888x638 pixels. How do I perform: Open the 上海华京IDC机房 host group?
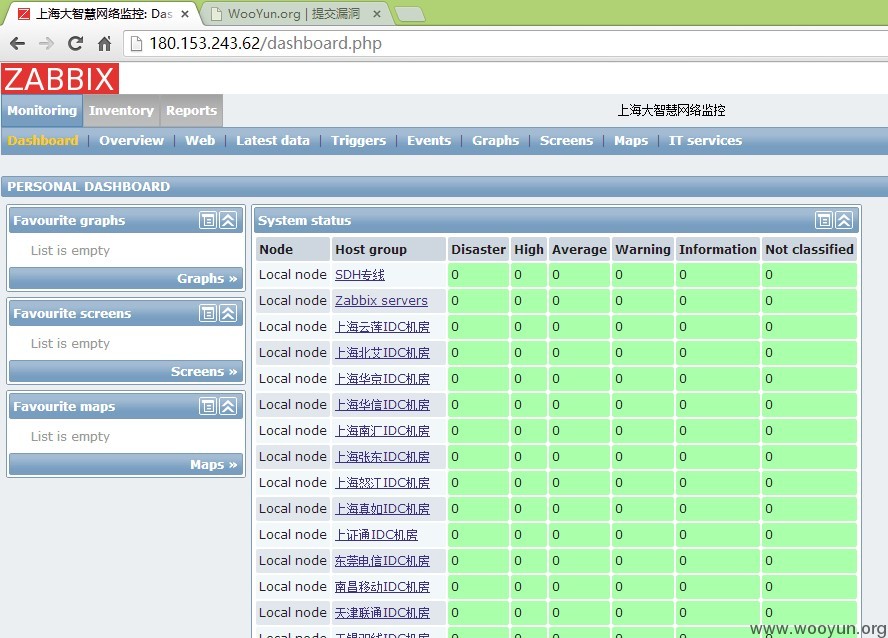382,379
